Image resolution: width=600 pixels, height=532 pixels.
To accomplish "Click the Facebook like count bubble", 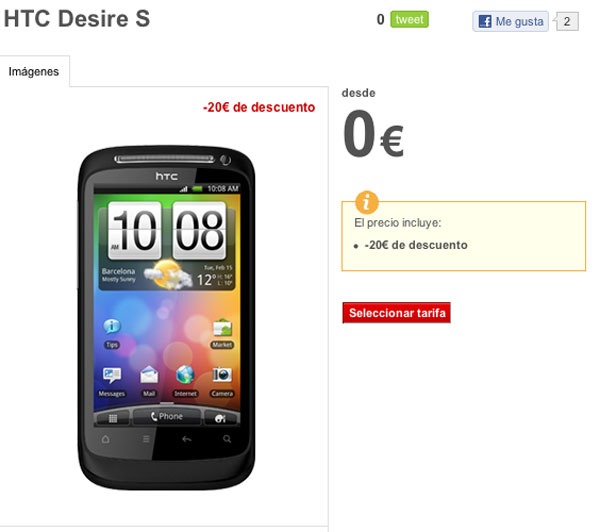I will point(566,21).
